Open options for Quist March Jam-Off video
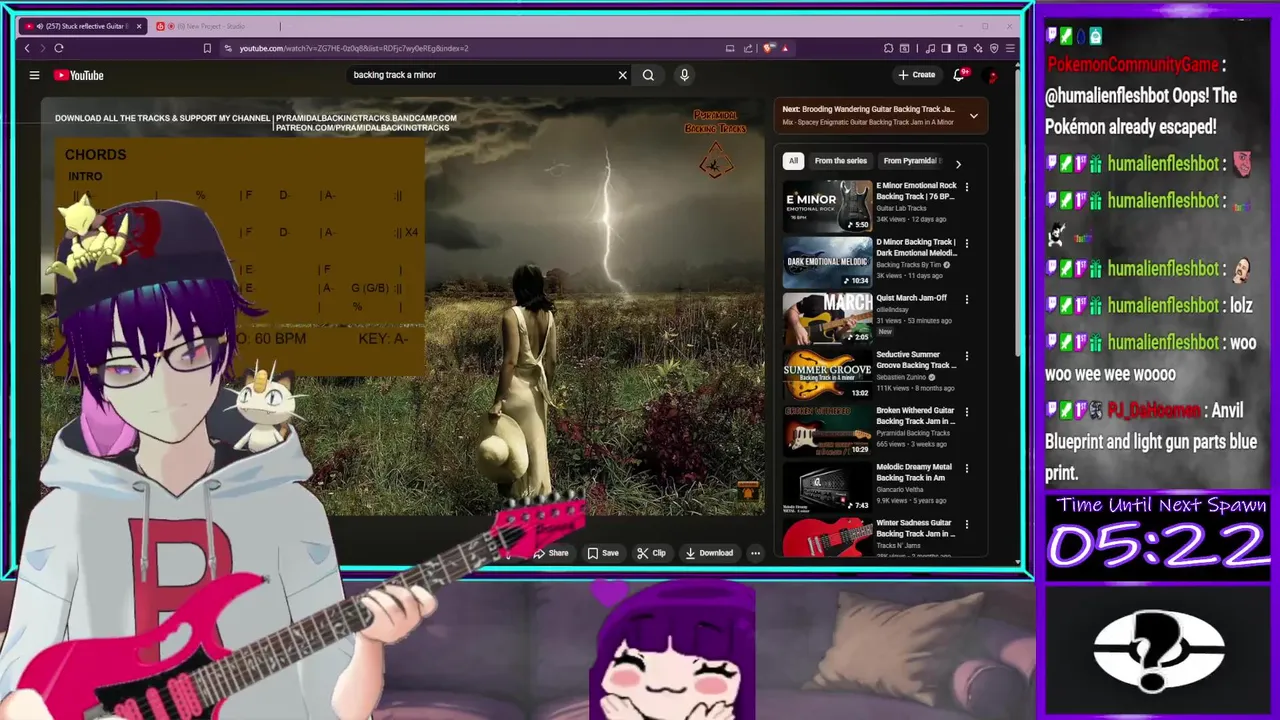This screenshot has width=1280, height=720. tap(967, 299)
